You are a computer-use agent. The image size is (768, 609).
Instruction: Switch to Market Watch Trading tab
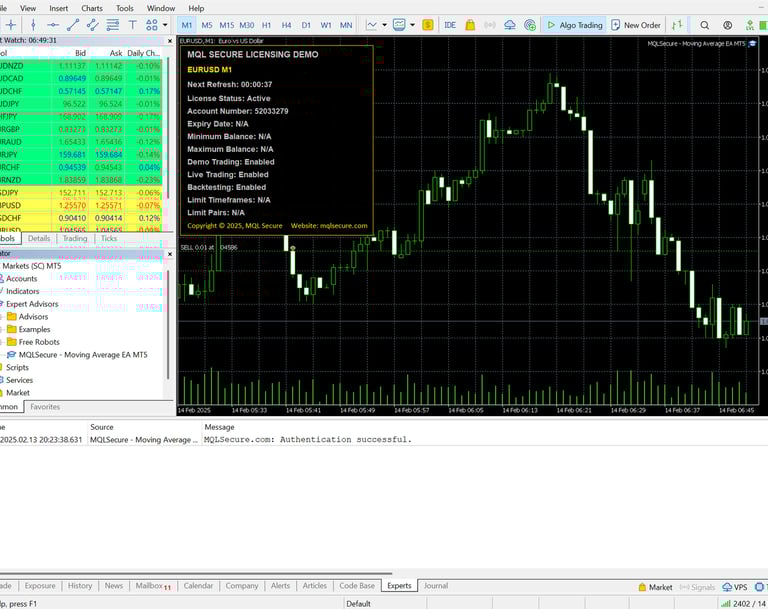[75, 238]
